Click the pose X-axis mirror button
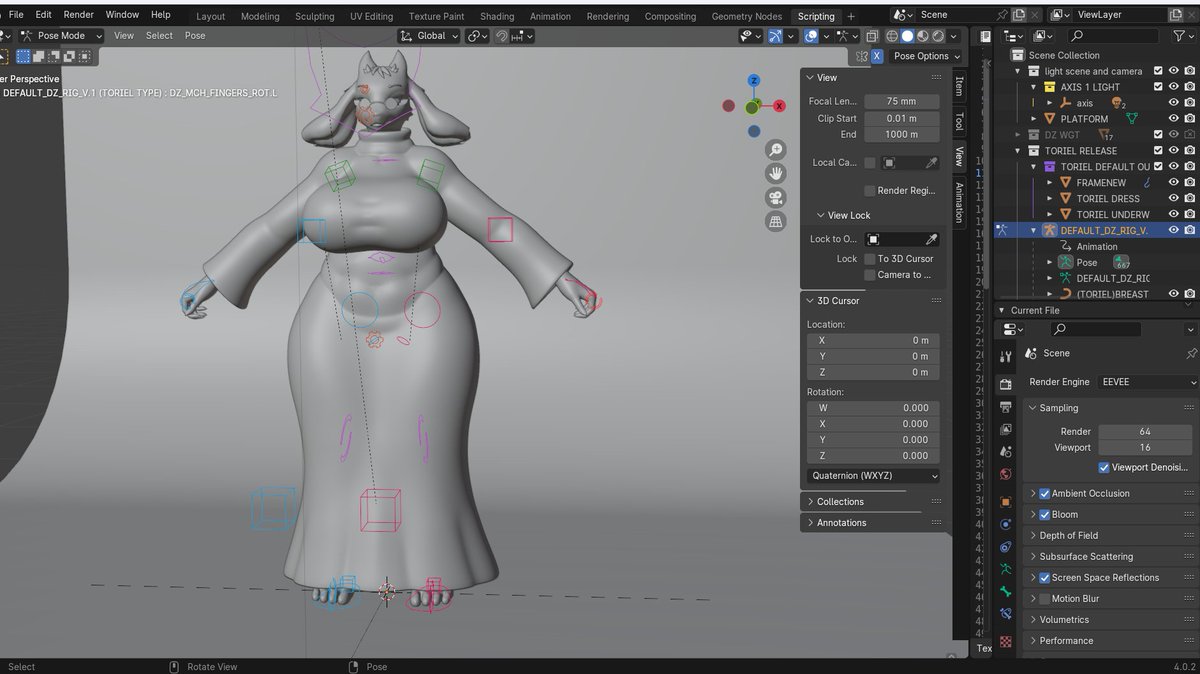 [877, 56]
